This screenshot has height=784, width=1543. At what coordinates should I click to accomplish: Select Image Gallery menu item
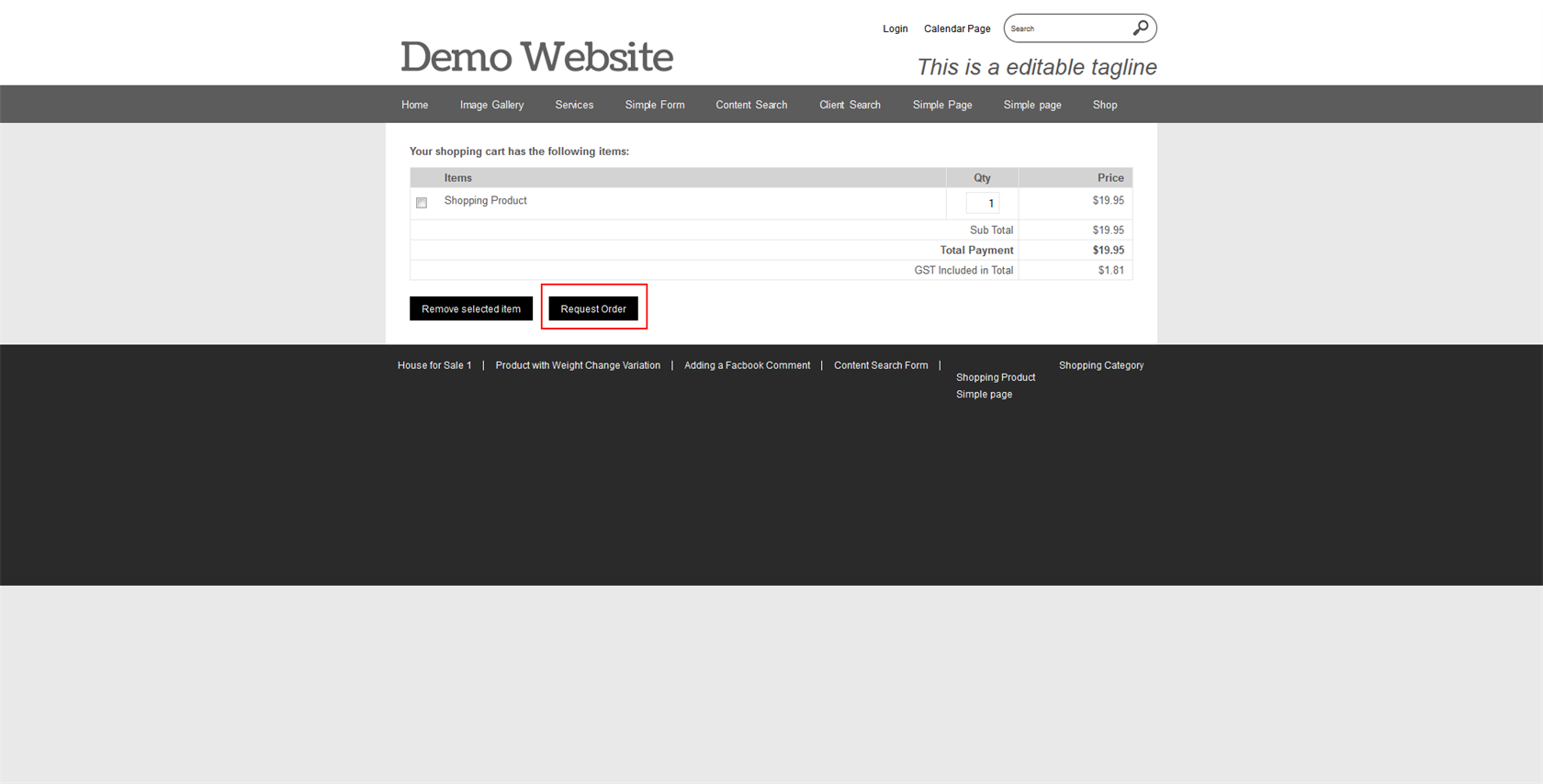(x=491, y=105)
